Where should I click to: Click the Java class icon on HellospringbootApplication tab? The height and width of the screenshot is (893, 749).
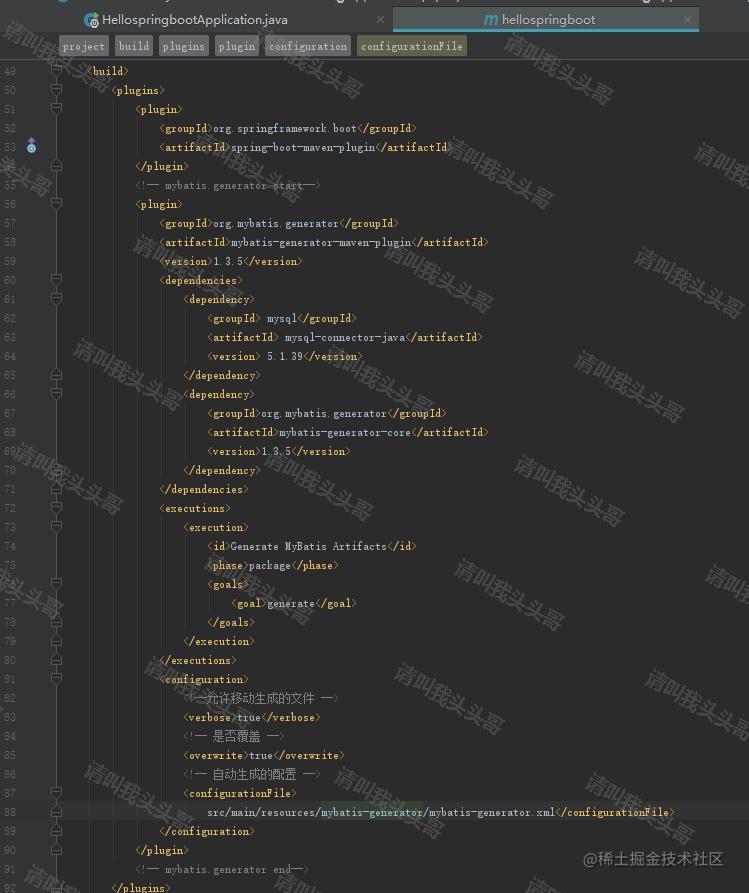coord(91,21)
